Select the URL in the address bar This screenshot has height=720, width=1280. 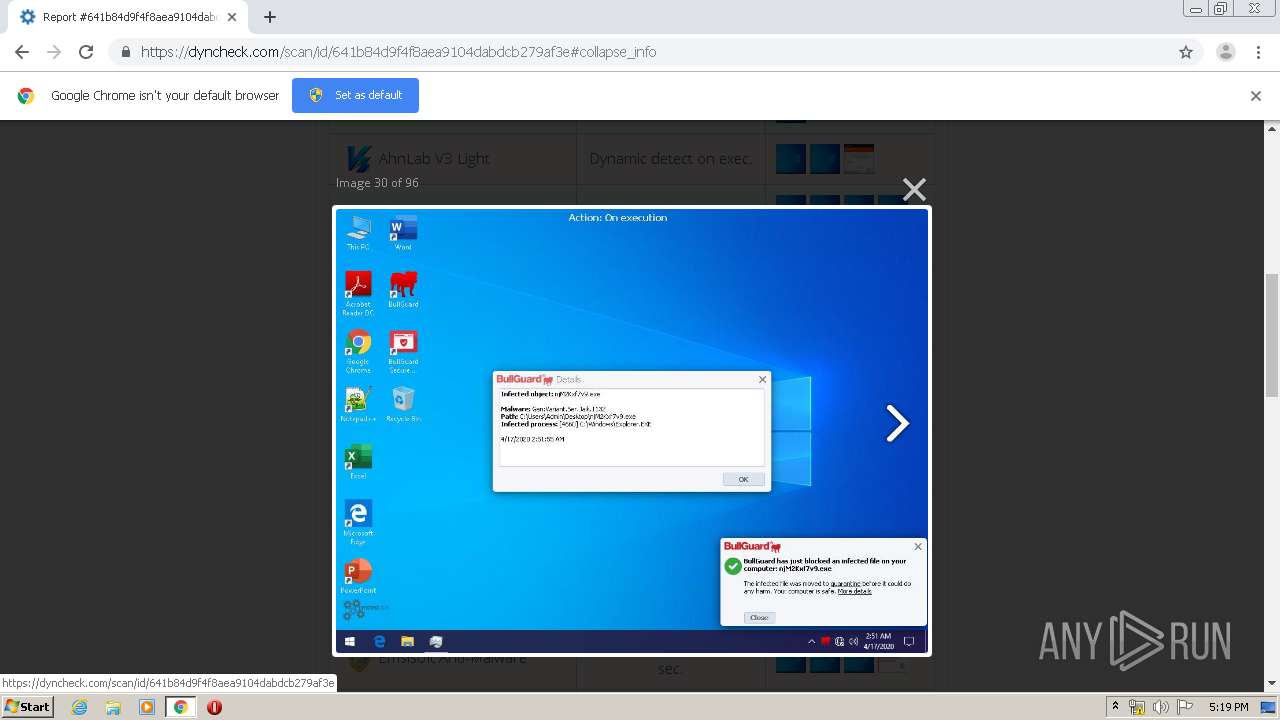[x=398, y=52]
